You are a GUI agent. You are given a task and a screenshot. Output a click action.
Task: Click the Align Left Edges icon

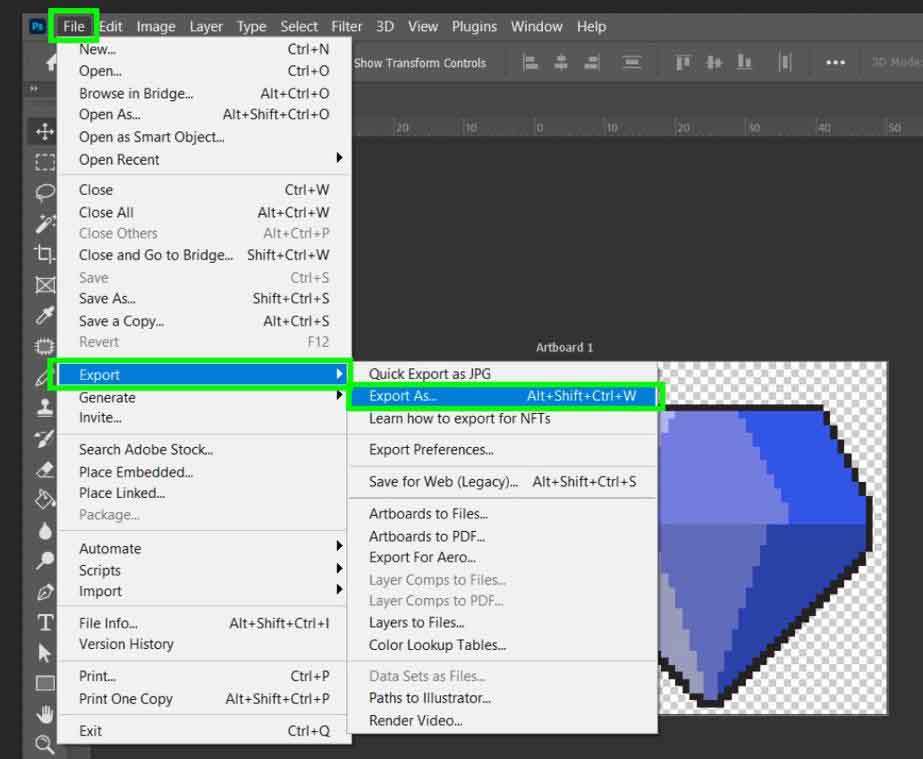point(530,62)
